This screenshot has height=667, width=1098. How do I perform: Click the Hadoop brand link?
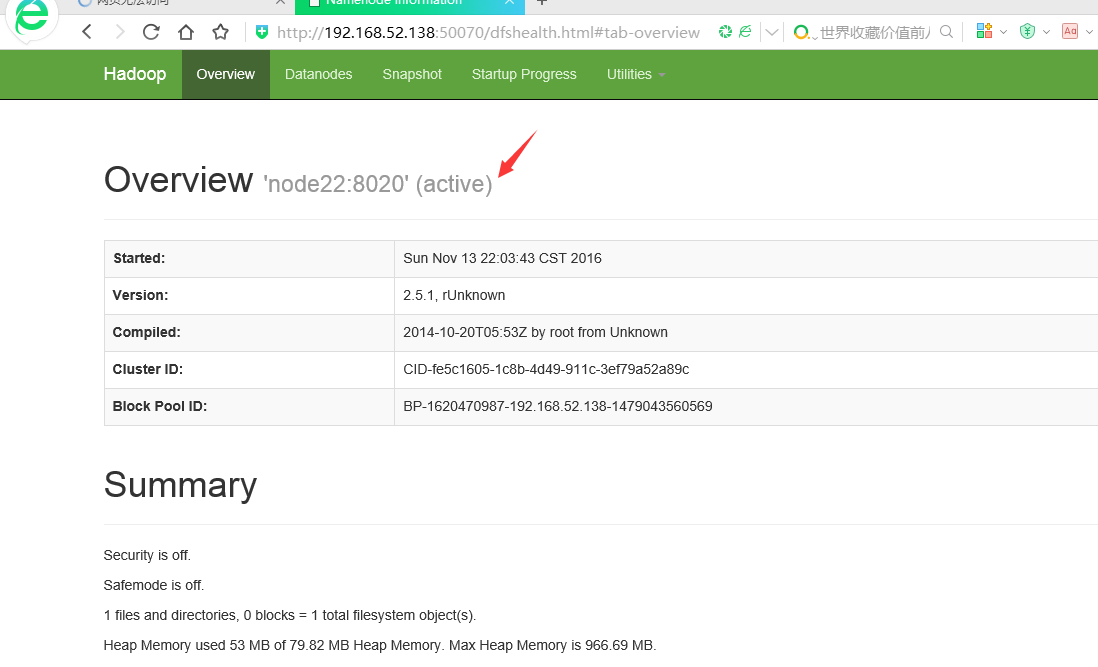tap(134, 74)
